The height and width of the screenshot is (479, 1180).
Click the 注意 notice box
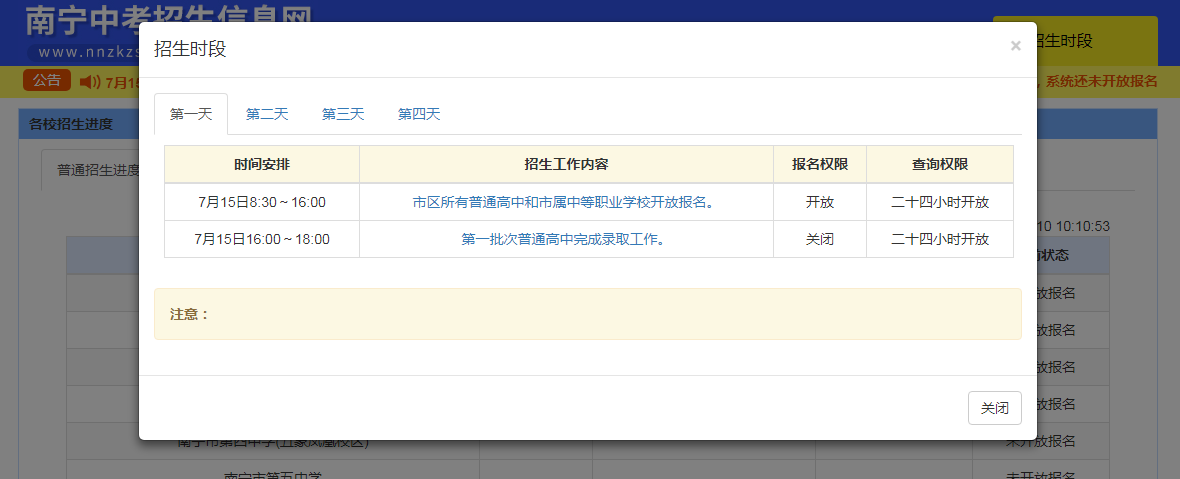point(587,314)
